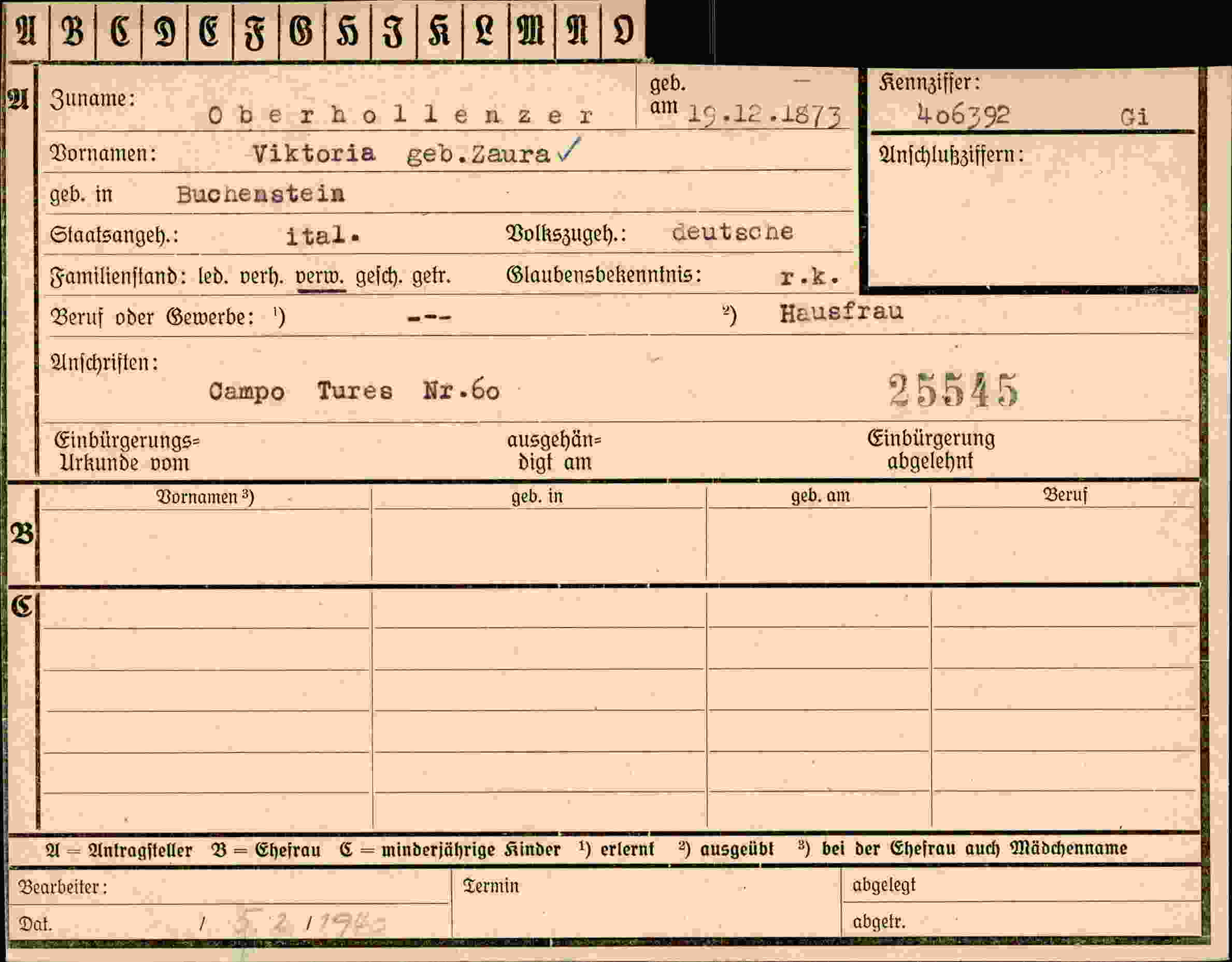Click the section marker 'B' on left margin
This screenshot has width=1232, height=962.
point(22,534)
